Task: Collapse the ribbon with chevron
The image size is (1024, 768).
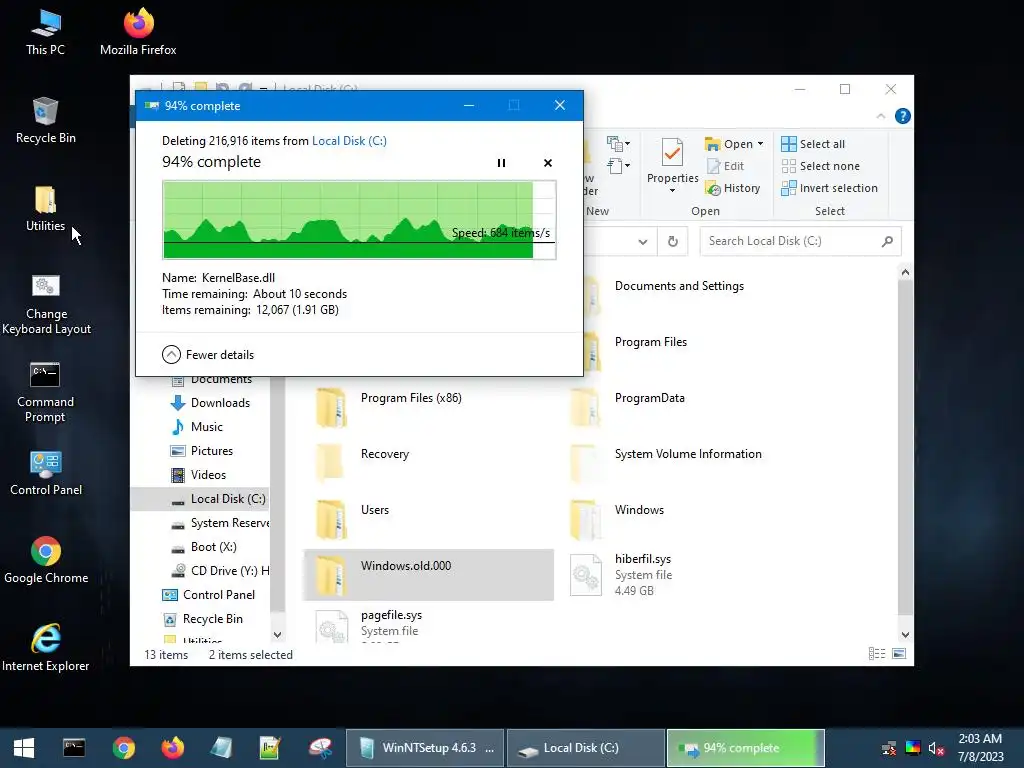Action: [880, 116]
